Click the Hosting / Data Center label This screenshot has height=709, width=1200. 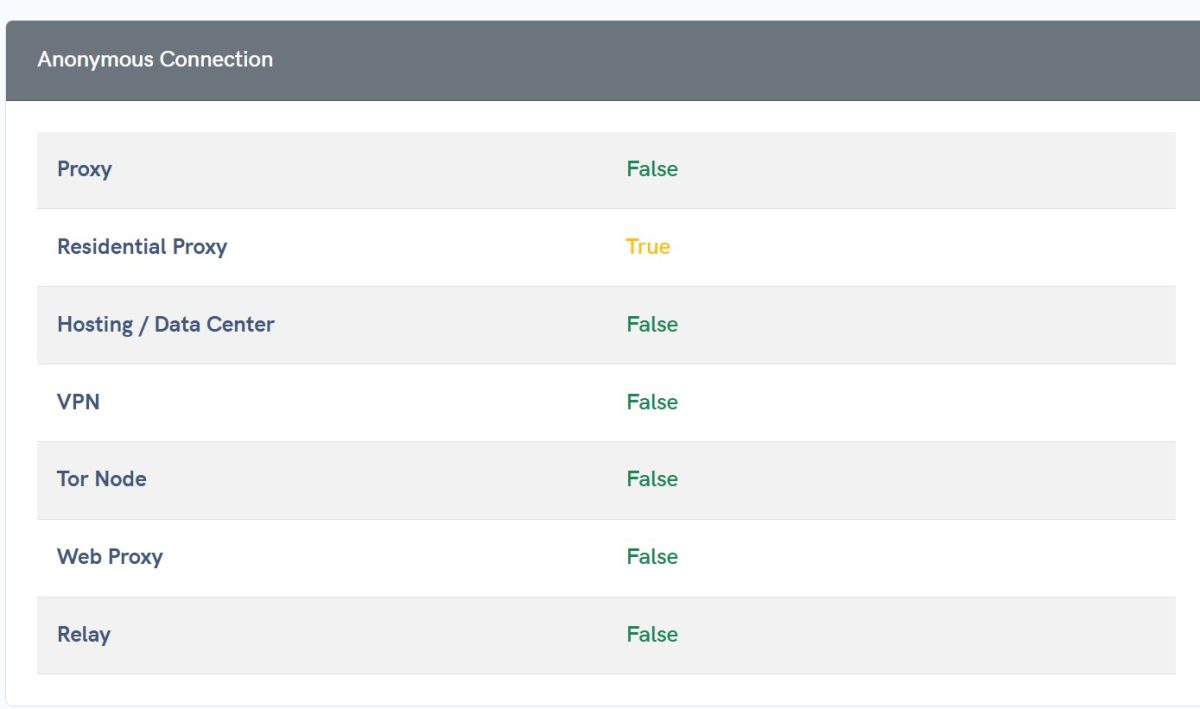165,324
